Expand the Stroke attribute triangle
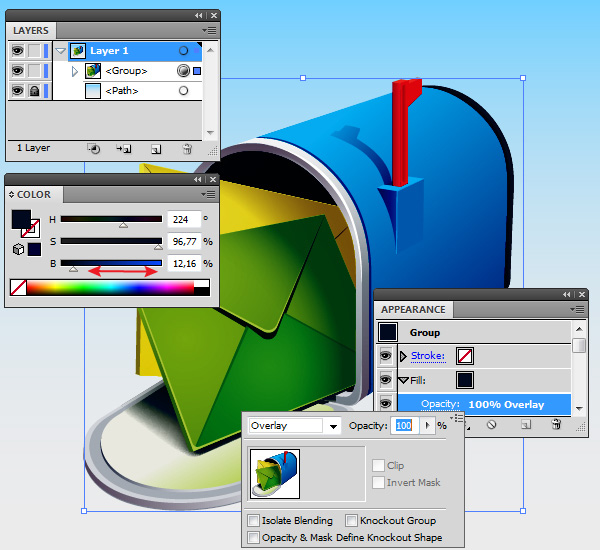Viewport: 600px width, 550px height. [x=404, y=355]
